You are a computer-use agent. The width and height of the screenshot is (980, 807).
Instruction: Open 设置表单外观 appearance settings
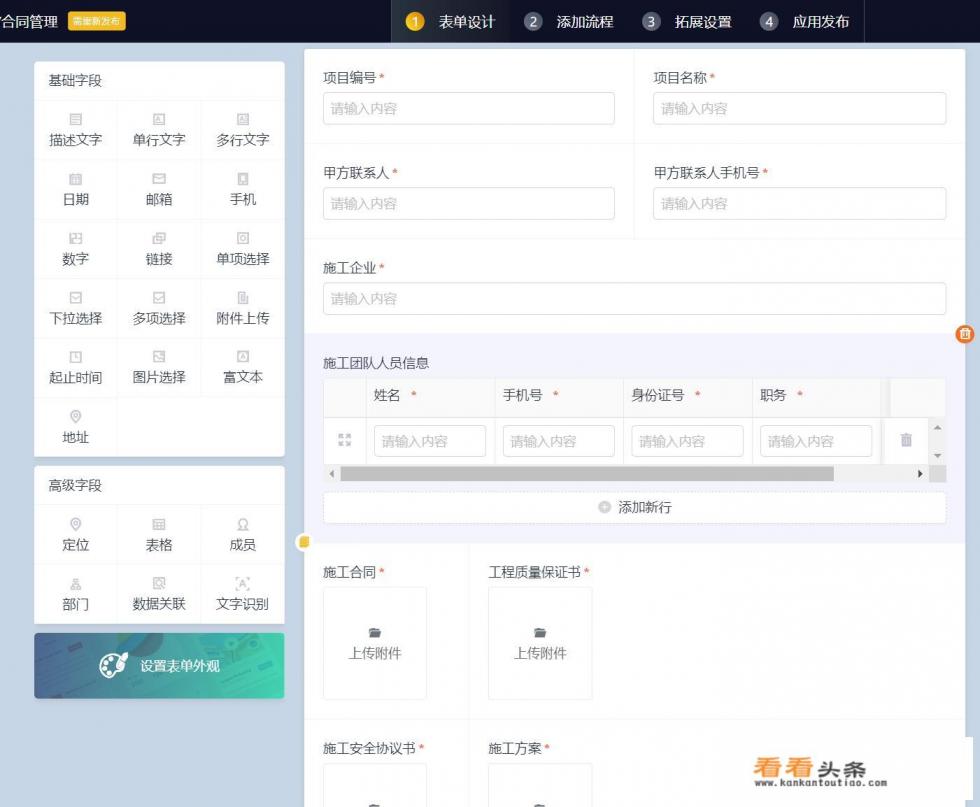(159, 665)
